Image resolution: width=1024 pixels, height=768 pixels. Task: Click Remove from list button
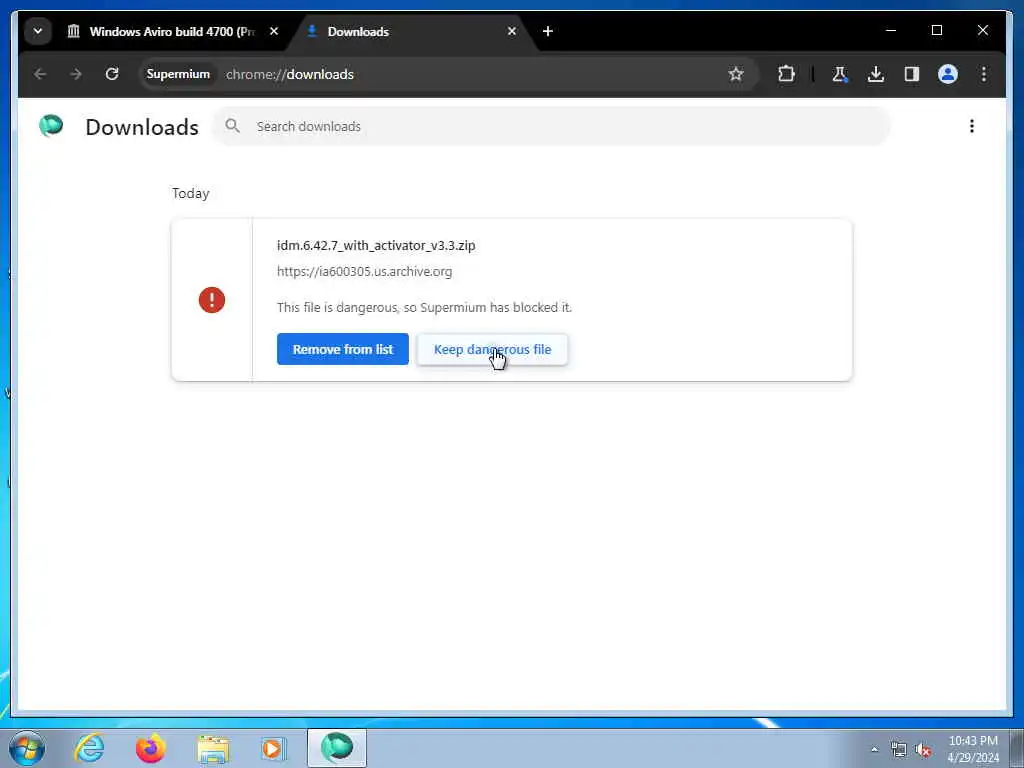pyautogui.click(x=342, y=349)
